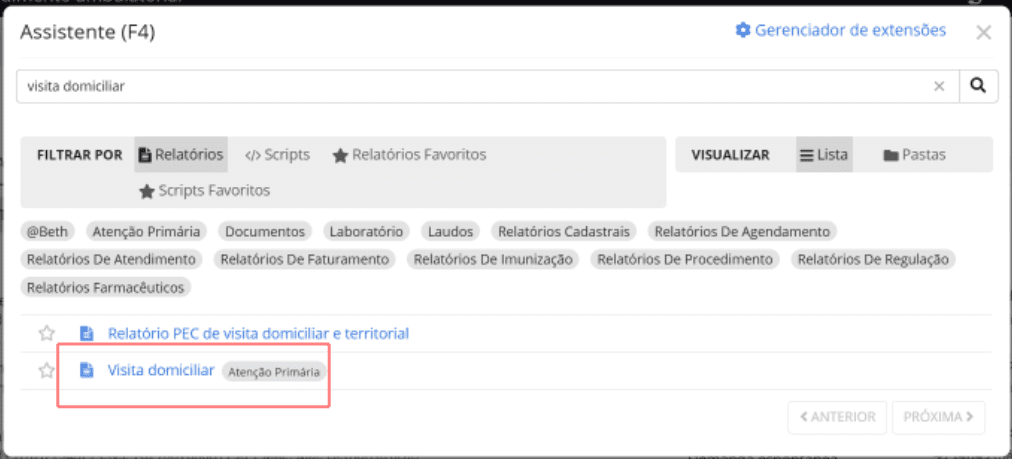Select the @Beth tag

point(48,231)
